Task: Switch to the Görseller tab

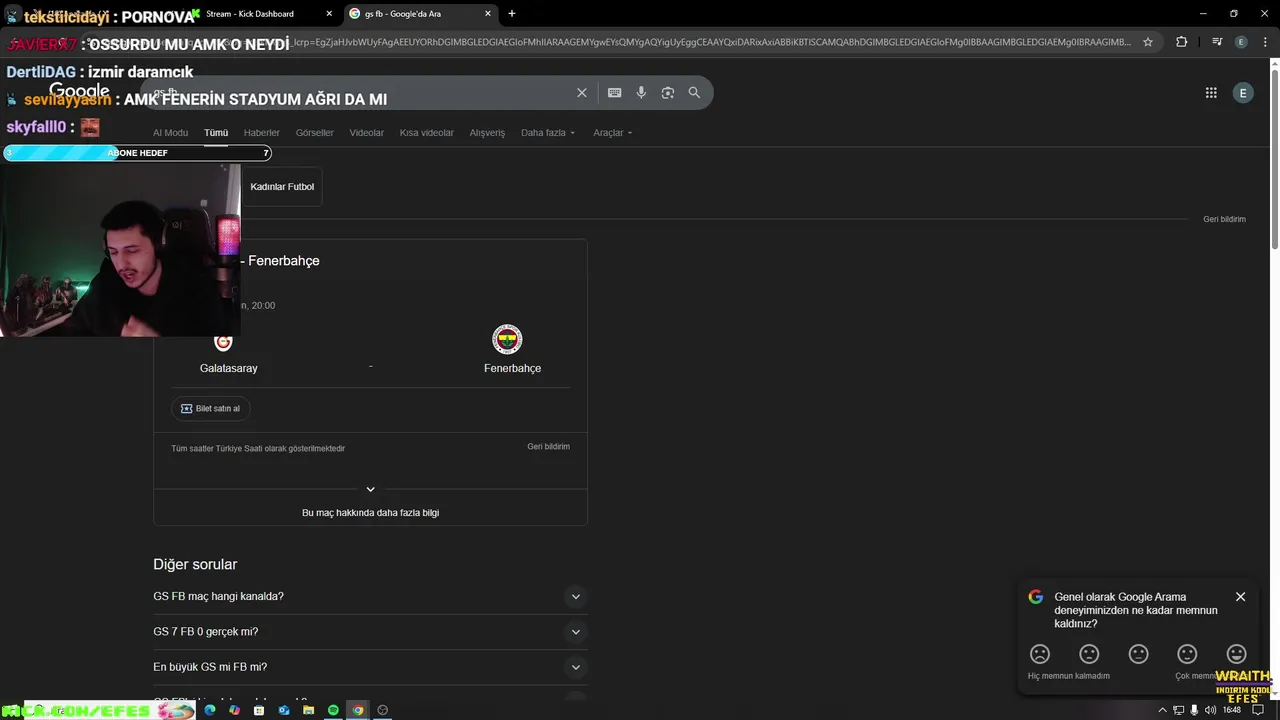Action: tap(315, 133)
